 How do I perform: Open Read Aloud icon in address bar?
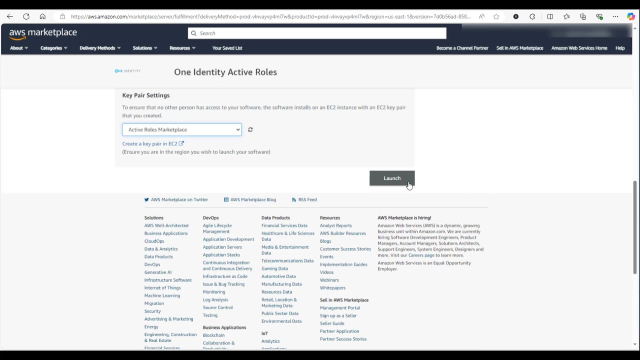[x=482, y=16]
